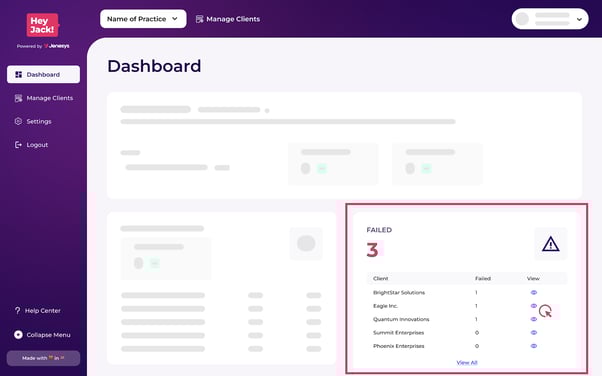Click the Quantum Innovations client row
This screenshot has height=376, width=602.
click(x=466, y=319)
